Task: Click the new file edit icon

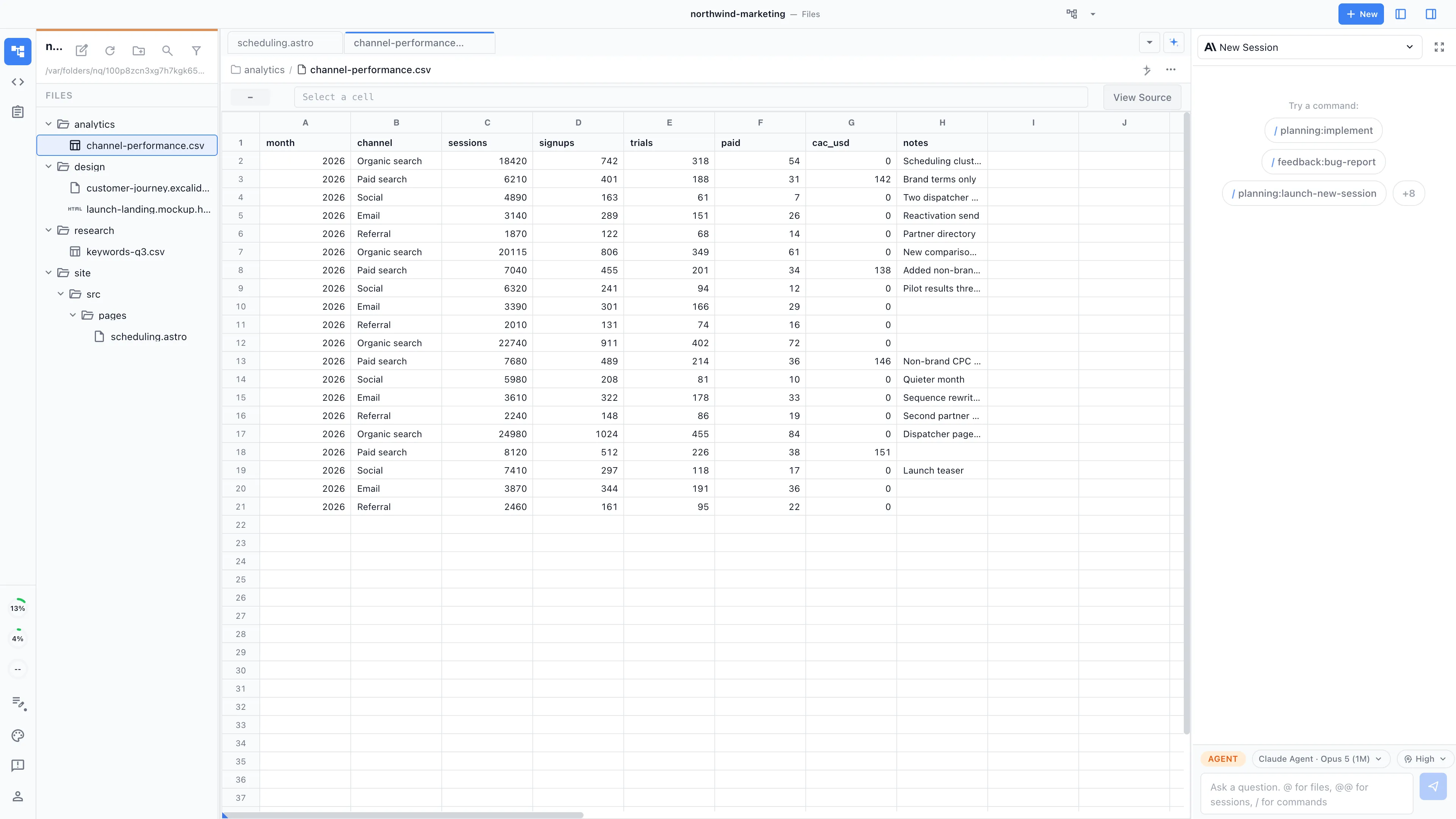Action: pyautogui.click(x=82, y=50)
